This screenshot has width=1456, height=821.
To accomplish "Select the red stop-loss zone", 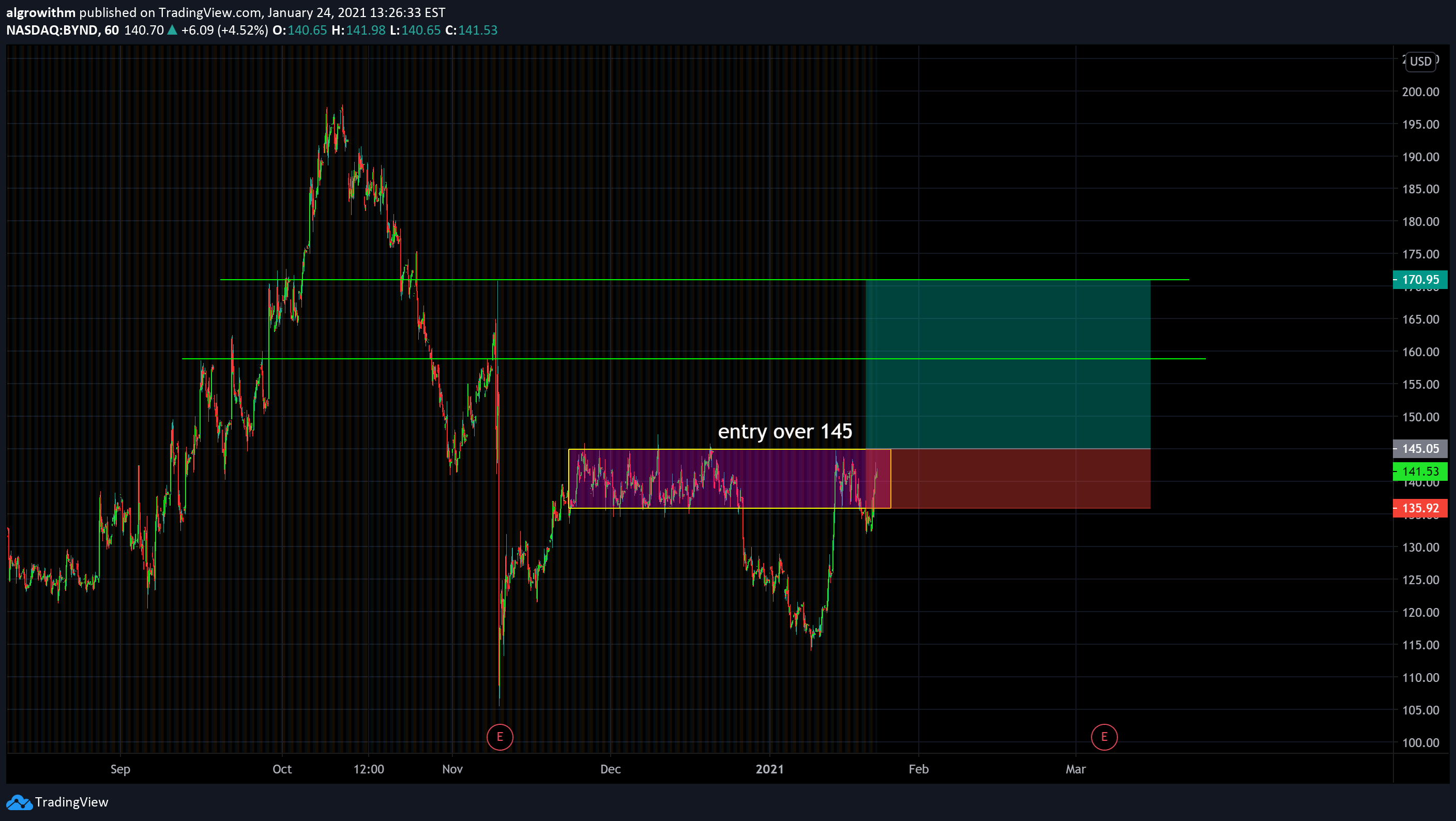I will click(1008, 479).
